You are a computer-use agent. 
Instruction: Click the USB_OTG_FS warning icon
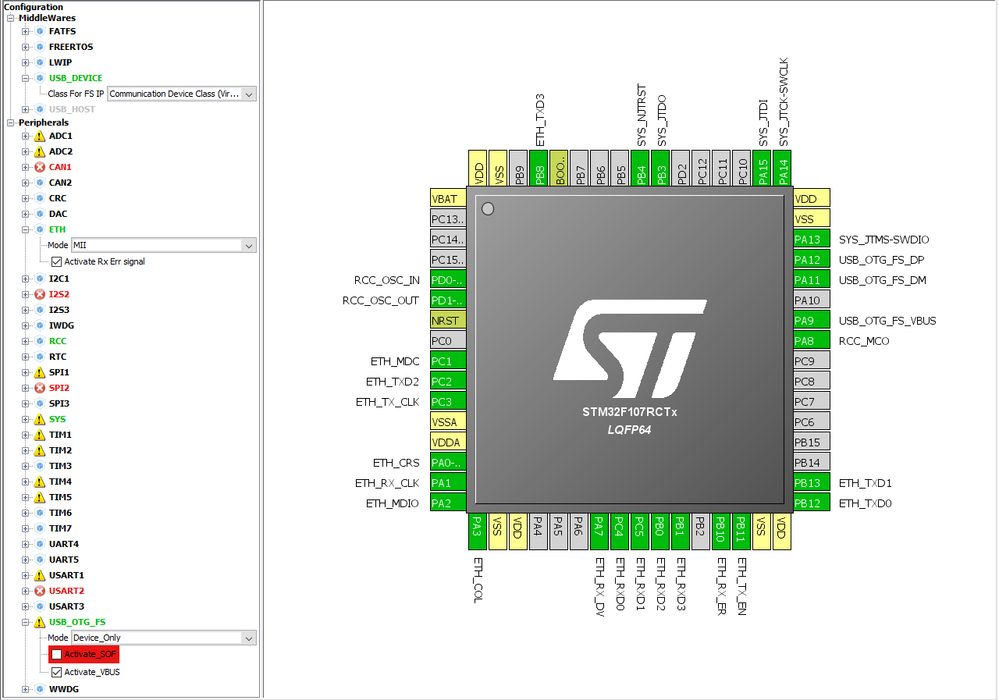(x=40, y=622)
